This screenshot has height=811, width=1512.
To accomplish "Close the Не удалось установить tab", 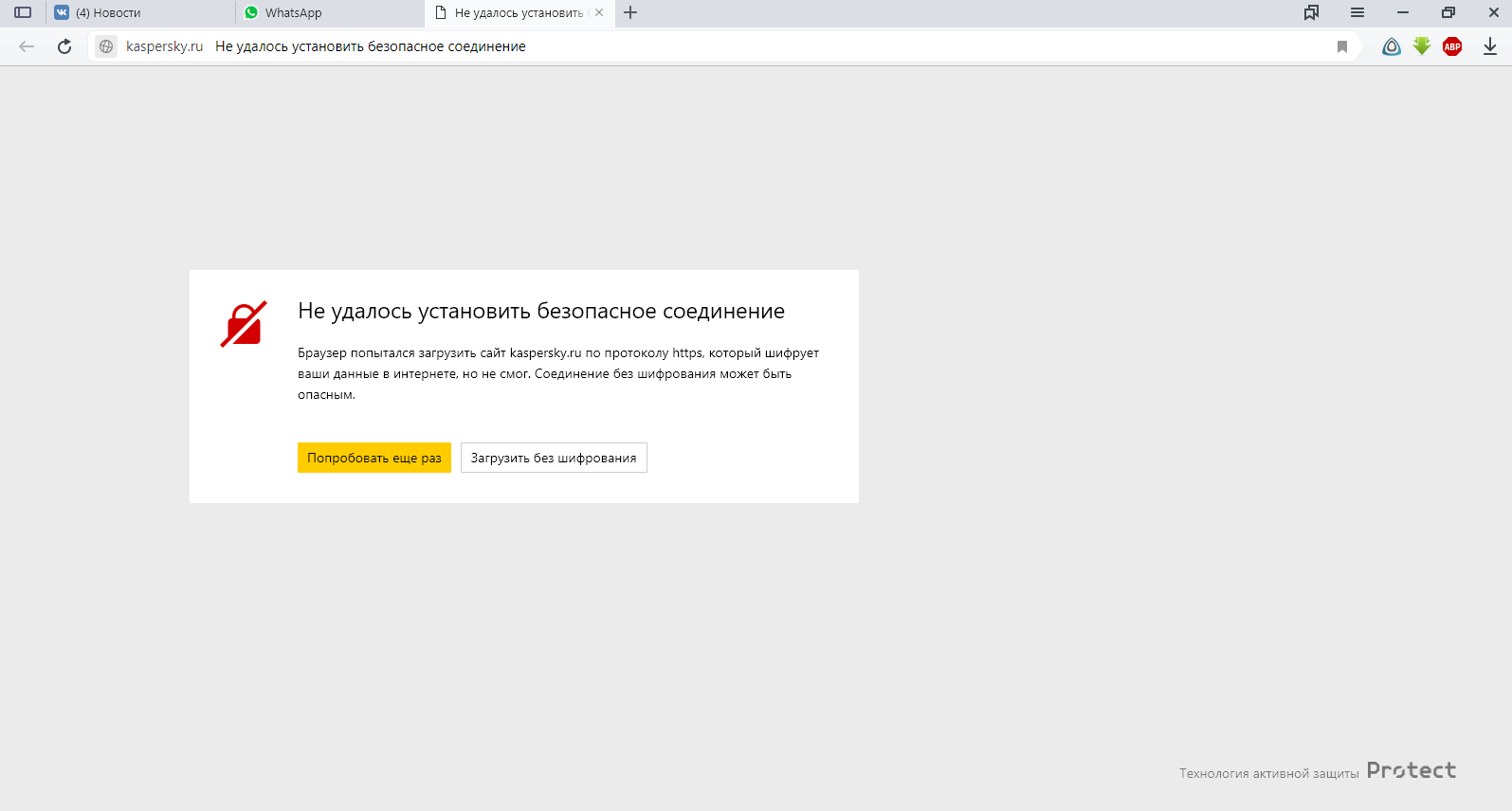I will click(599, 12).
